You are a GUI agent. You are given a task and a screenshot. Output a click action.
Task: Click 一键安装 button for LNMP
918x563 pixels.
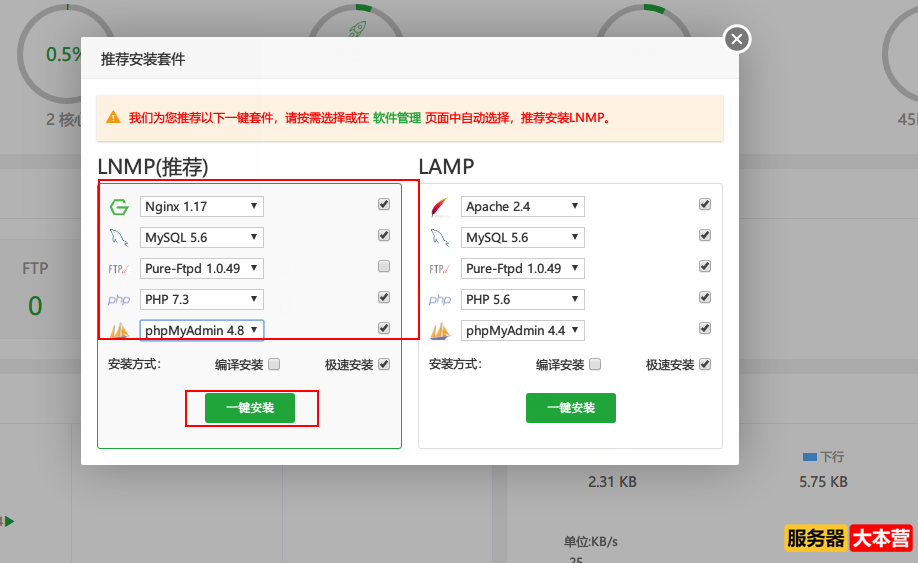tap(250, 408)
